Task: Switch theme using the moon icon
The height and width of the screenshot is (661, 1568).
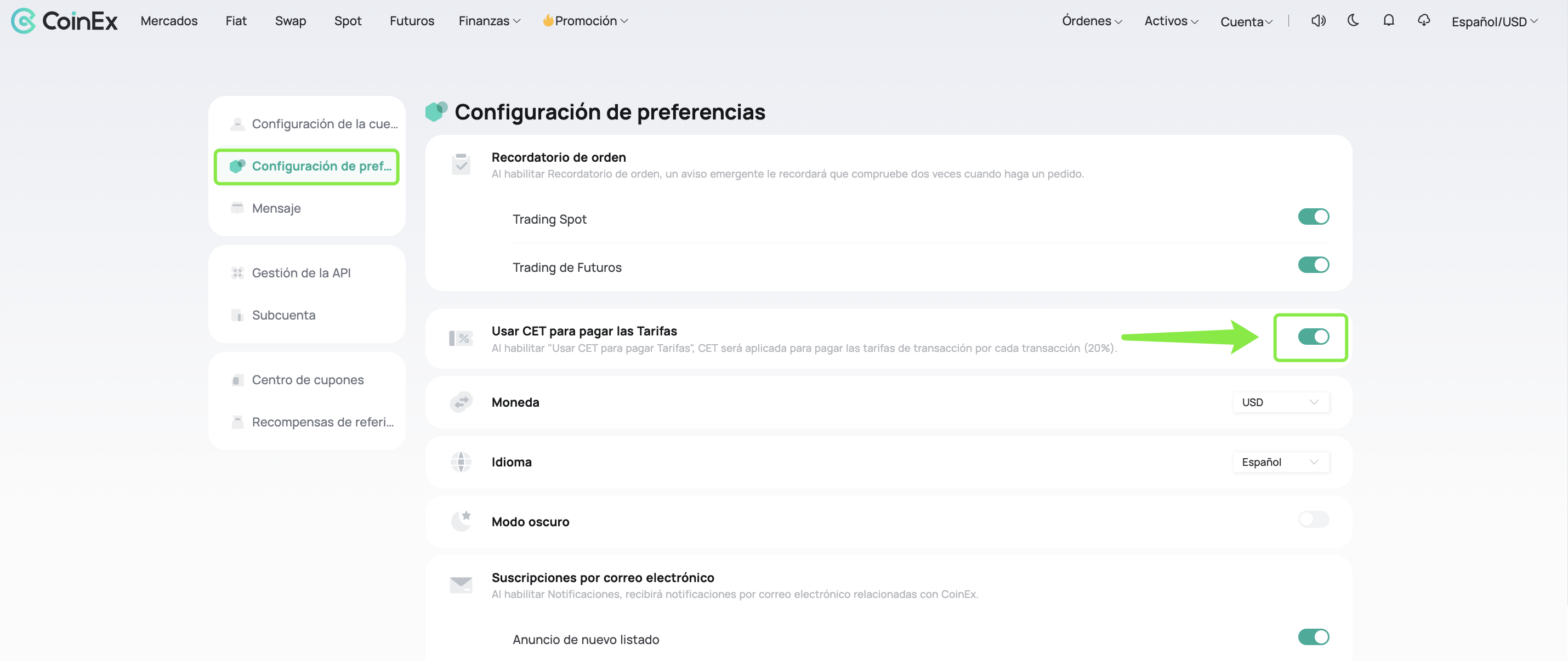Action: (1353, 20)
